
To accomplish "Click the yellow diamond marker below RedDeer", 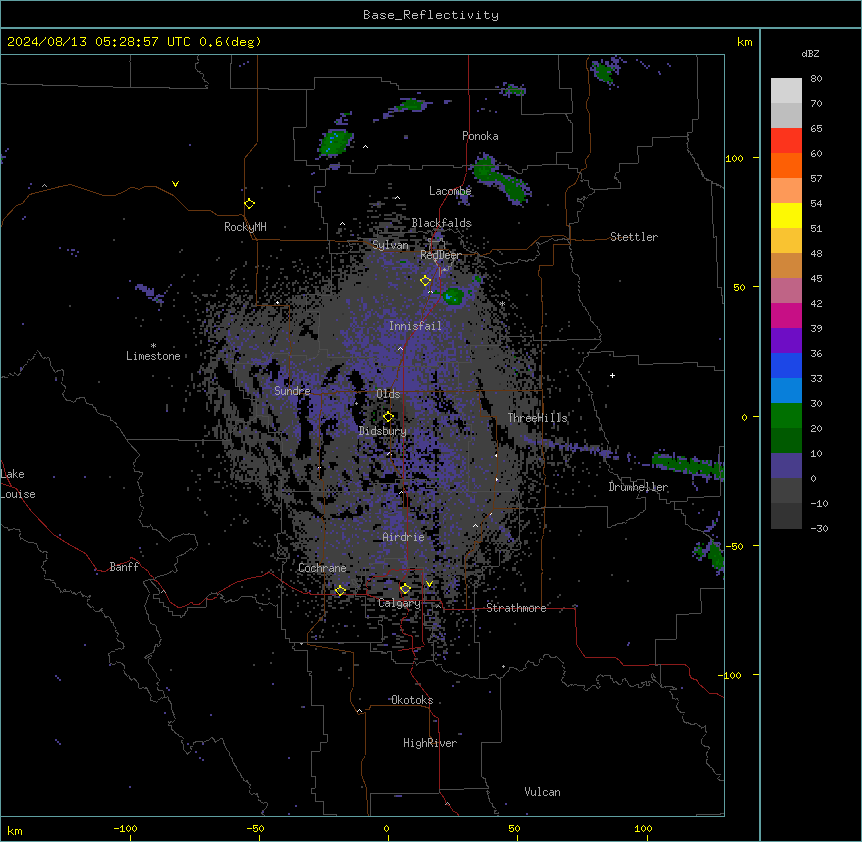I will [425, 281].
